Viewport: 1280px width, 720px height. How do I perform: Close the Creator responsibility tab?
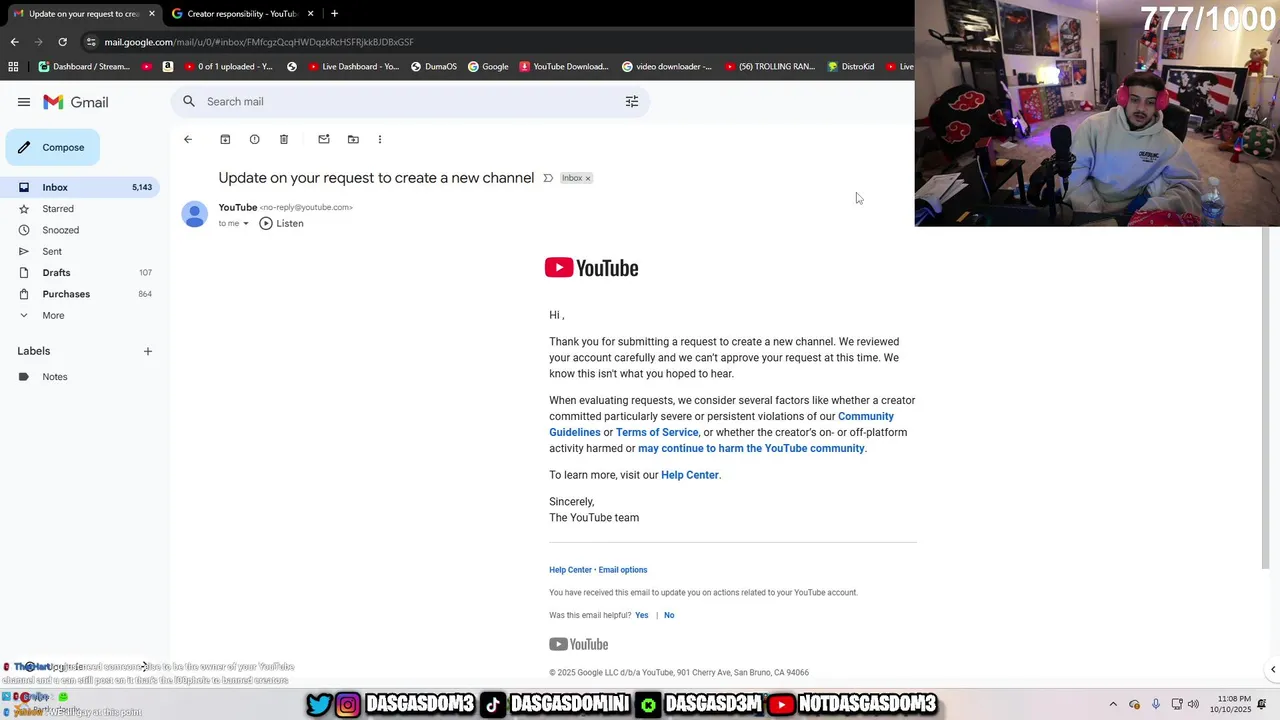click(311, 13)
